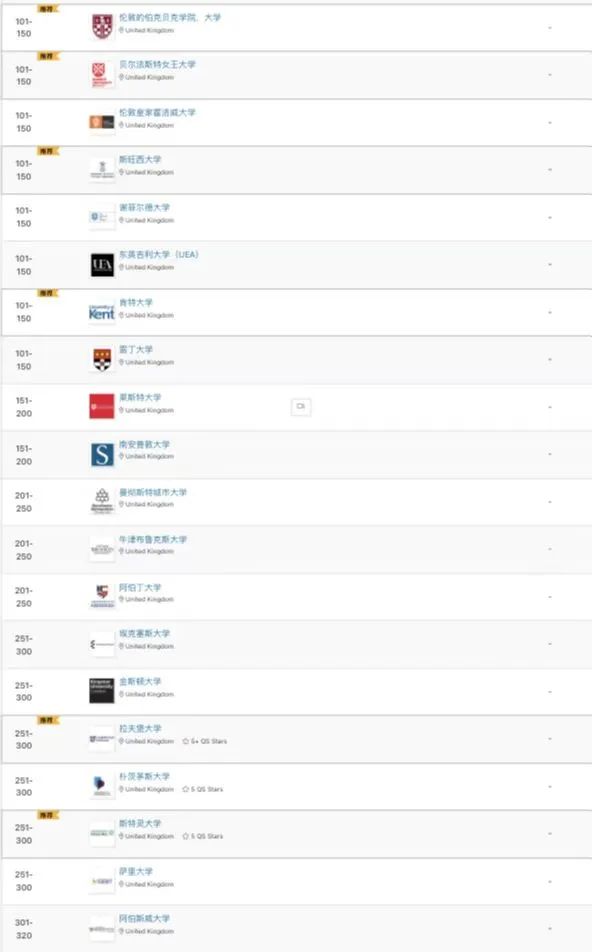592x952 pixels.
Task: Click the 伯克贝克学院 crest logo
Action: point(102,27)
